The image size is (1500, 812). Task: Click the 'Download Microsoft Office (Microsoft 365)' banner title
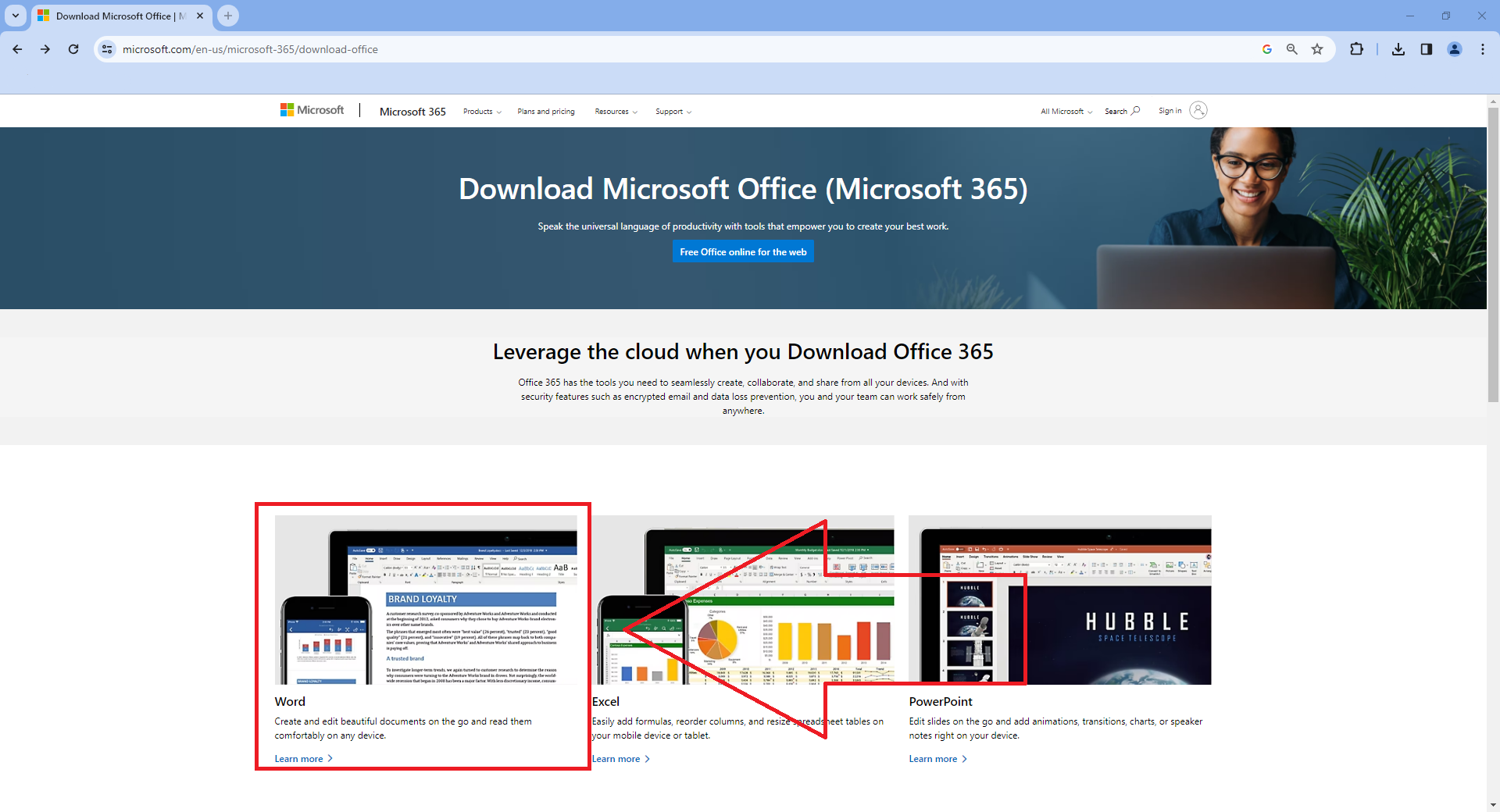pos(743,189)
